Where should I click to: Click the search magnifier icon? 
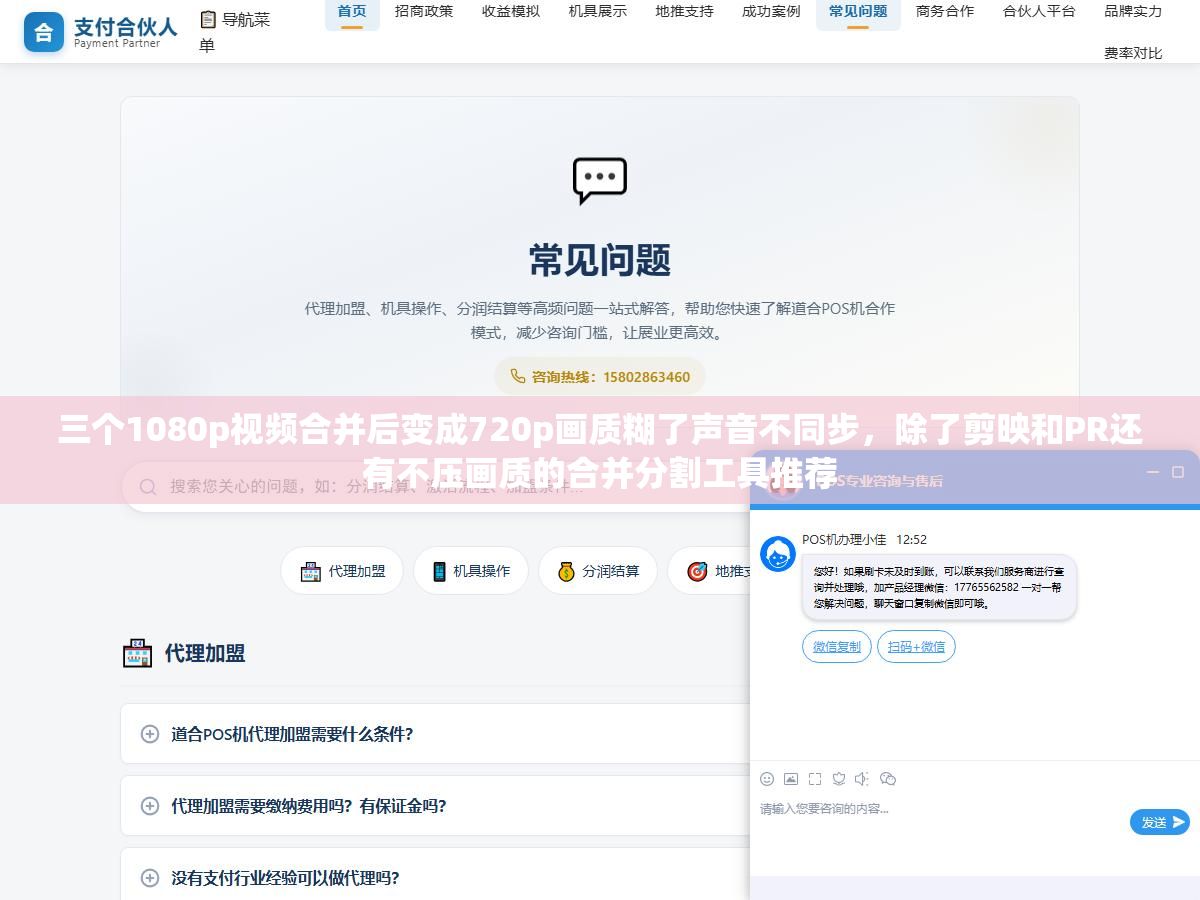[148, 487]
